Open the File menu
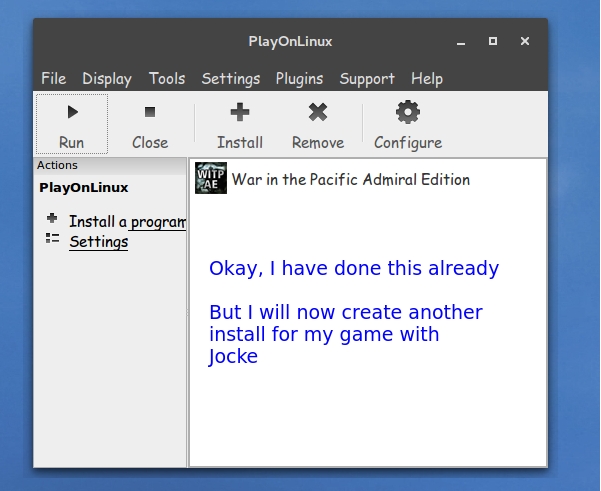The width and height of the screenshot is (601, 491). pos(54,79)
